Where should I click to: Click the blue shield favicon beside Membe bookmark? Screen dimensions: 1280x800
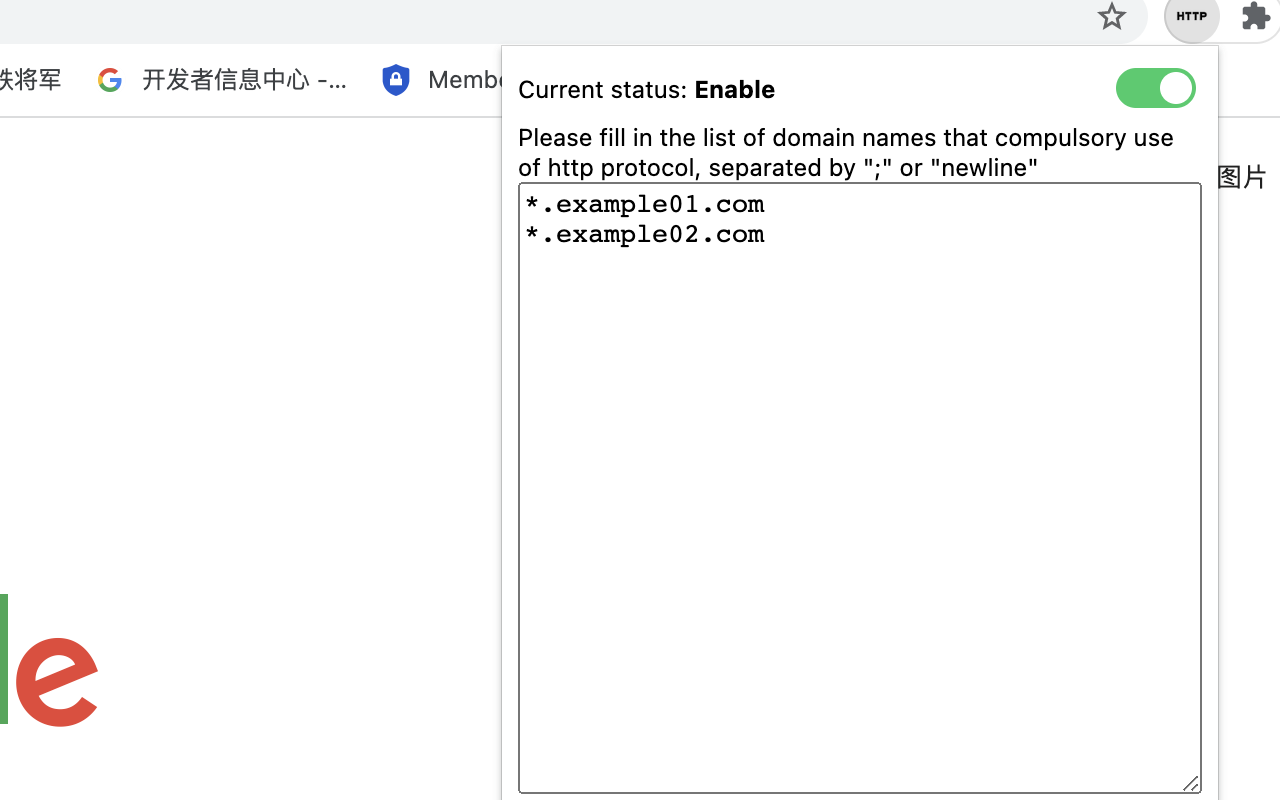pos(396,79)
